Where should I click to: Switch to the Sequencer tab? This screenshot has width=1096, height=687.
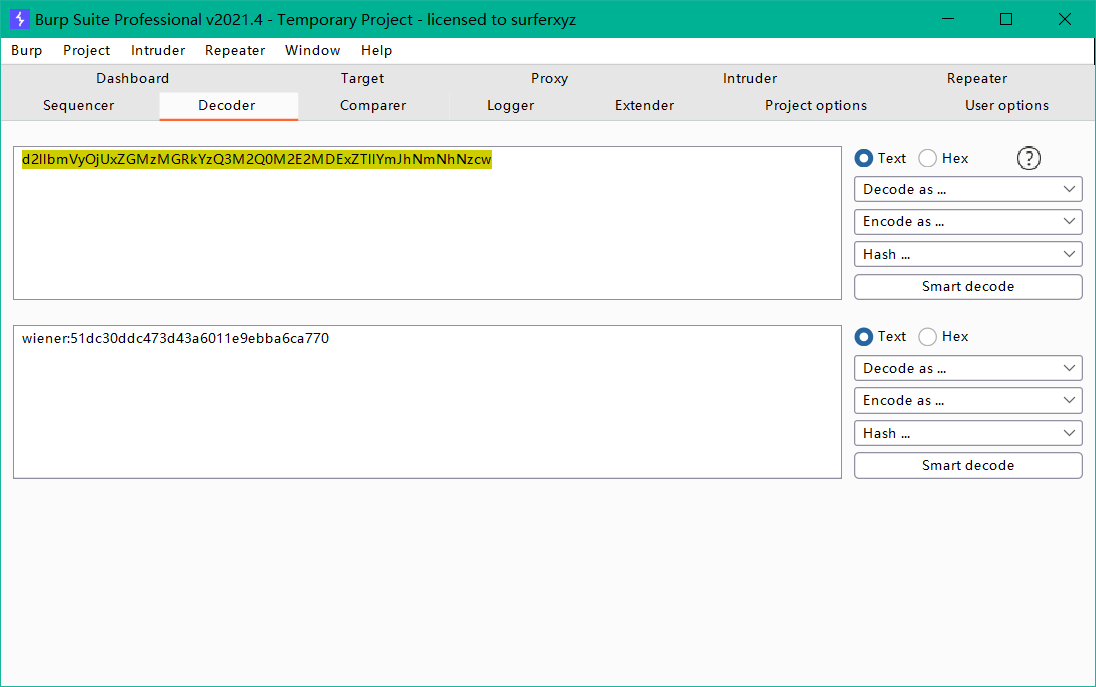point(78,106)
